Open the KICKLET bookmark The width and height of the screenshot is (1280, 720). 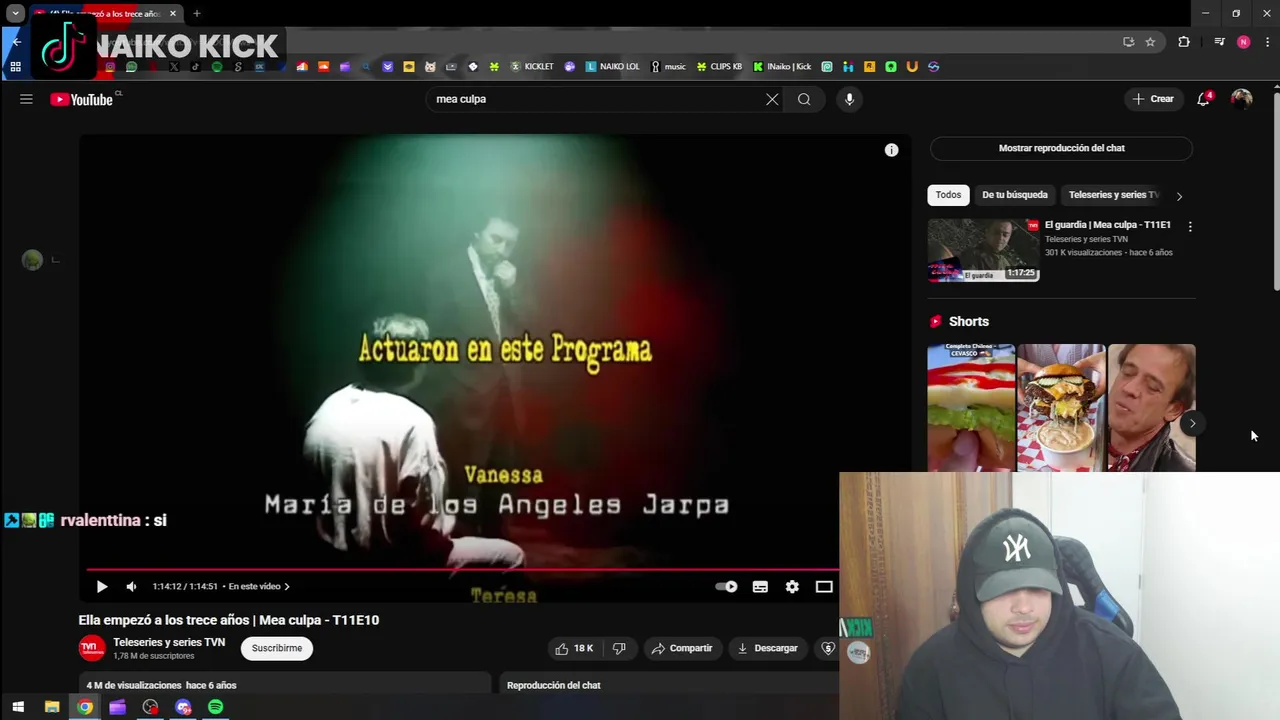[532, 67]
